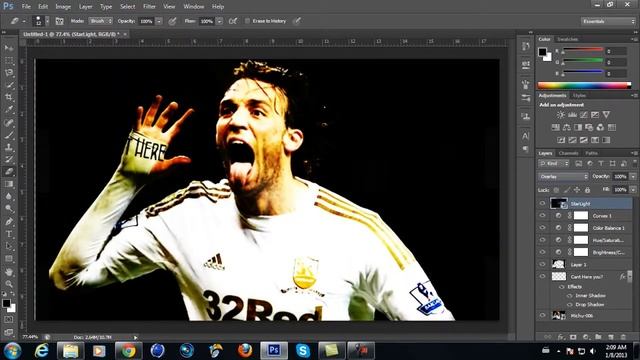640x360 pixels.
Task: Hide the Cant Here you? layer
Action: tap(542, 276)
